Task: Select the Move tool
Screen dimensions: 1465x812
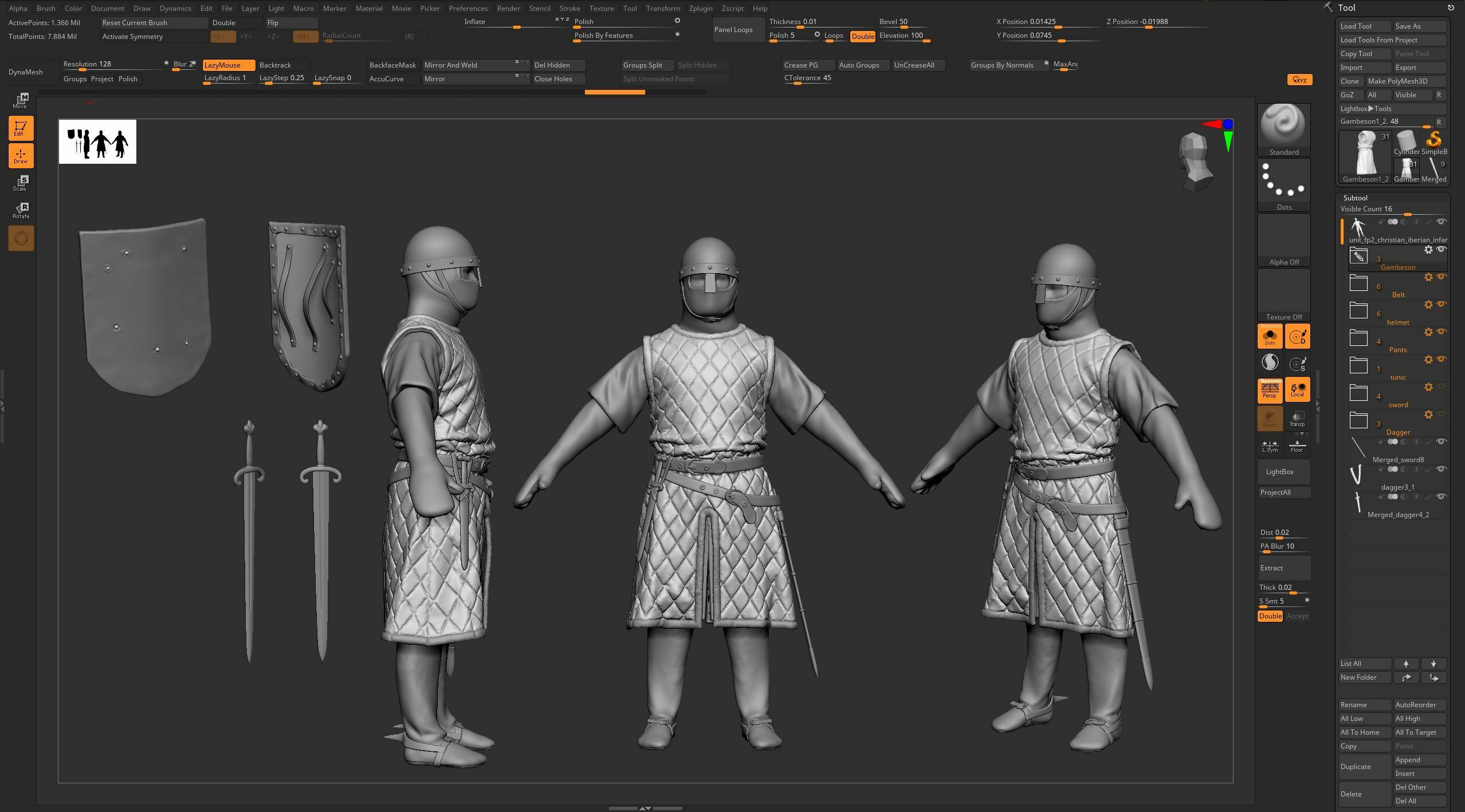Action: coord(21,100)
